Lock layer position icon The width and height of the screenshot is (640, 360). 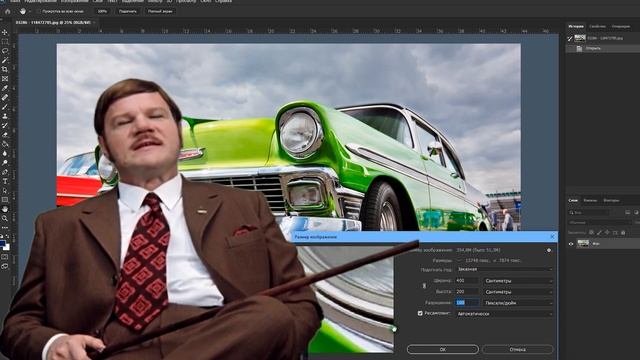point(607,233)
